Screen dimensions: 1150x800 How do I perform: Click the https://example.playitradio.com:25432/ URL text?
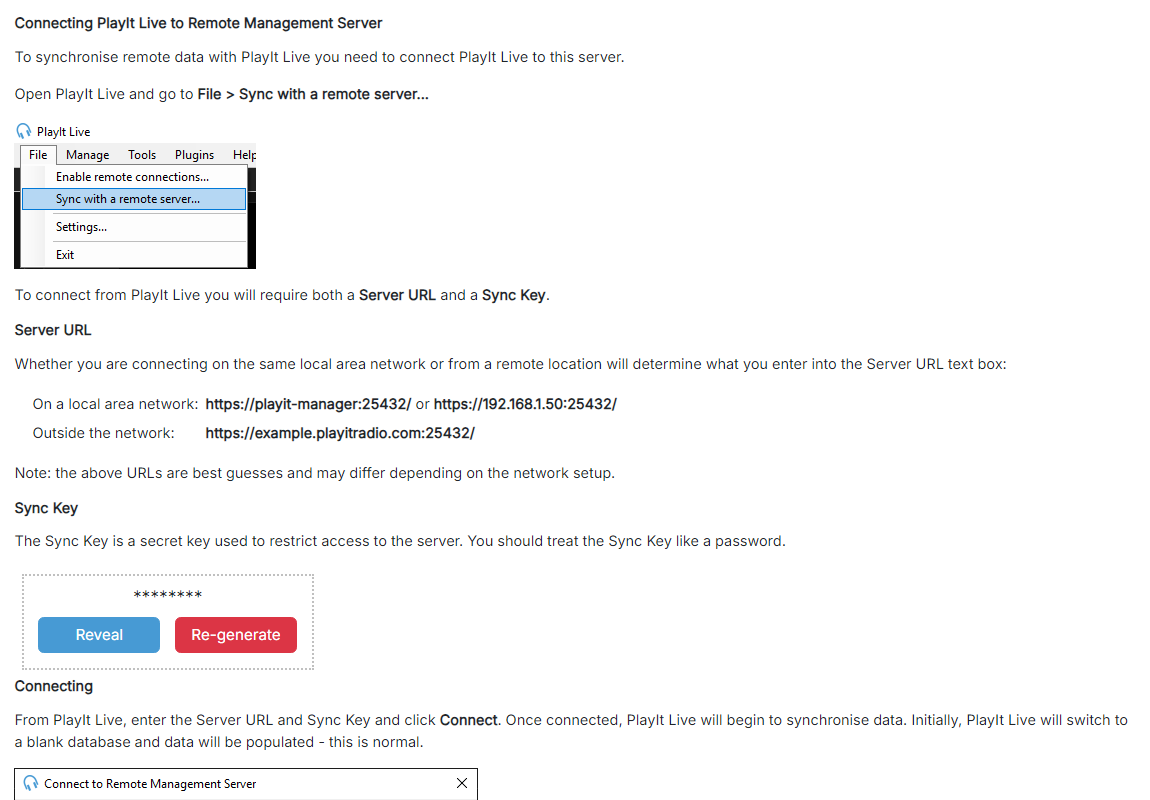point(340,433)
